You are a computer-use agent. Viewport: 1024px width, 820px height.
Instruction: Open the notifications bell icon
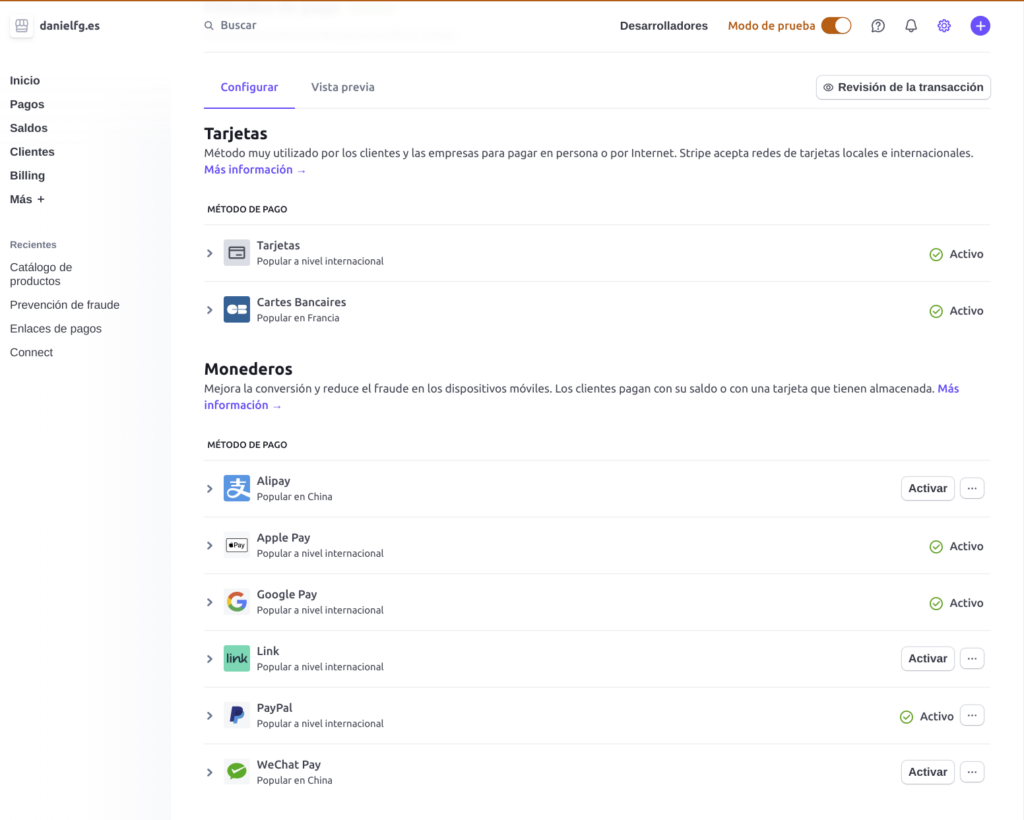click(911, 26)
